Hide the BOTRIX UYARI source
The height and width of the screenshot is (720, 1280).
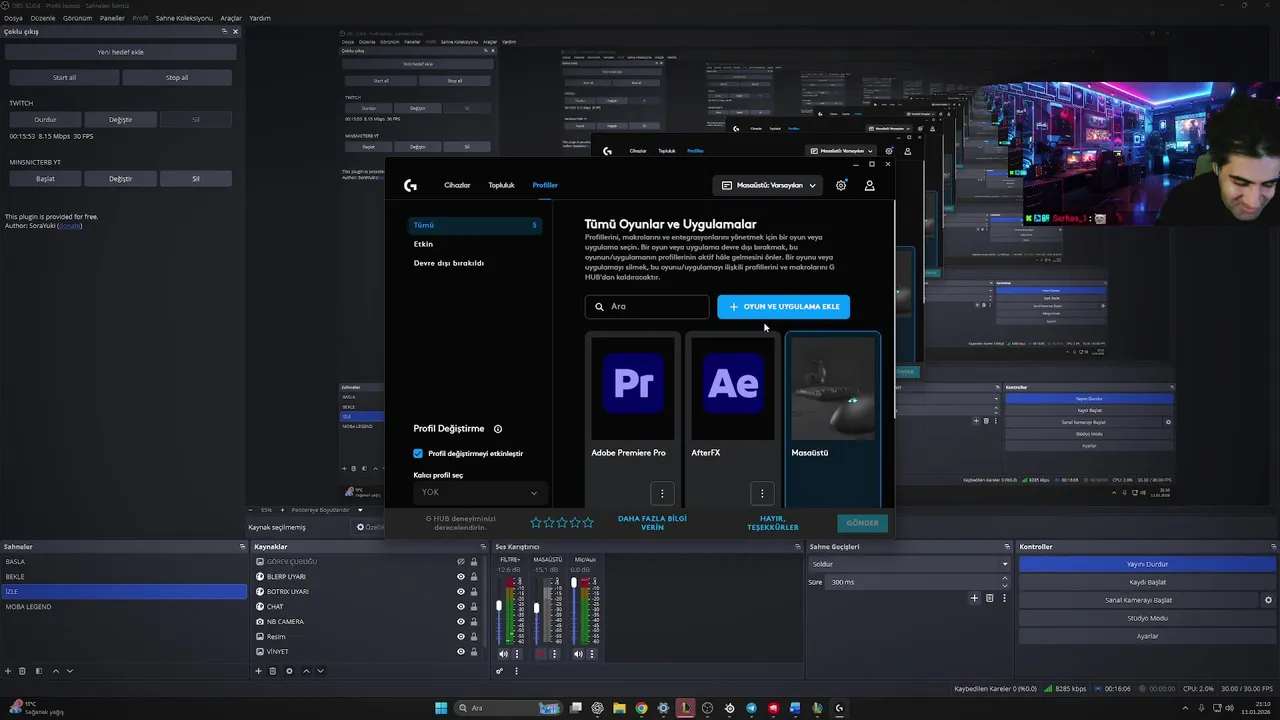[461, 592]
